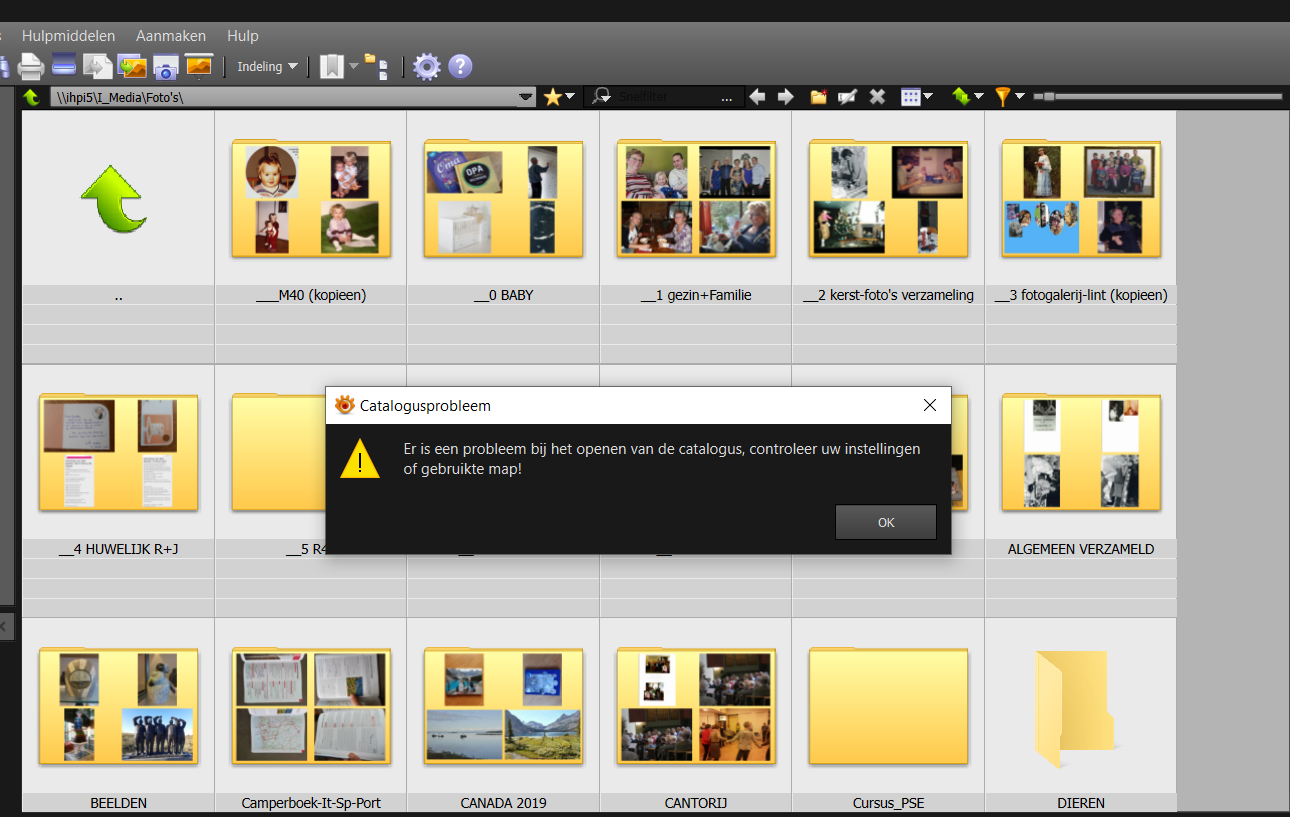This screenshot has height=817, width=1290.
Task: Open the Indeling layout dropdown
Action: click(x=267, y=67)
